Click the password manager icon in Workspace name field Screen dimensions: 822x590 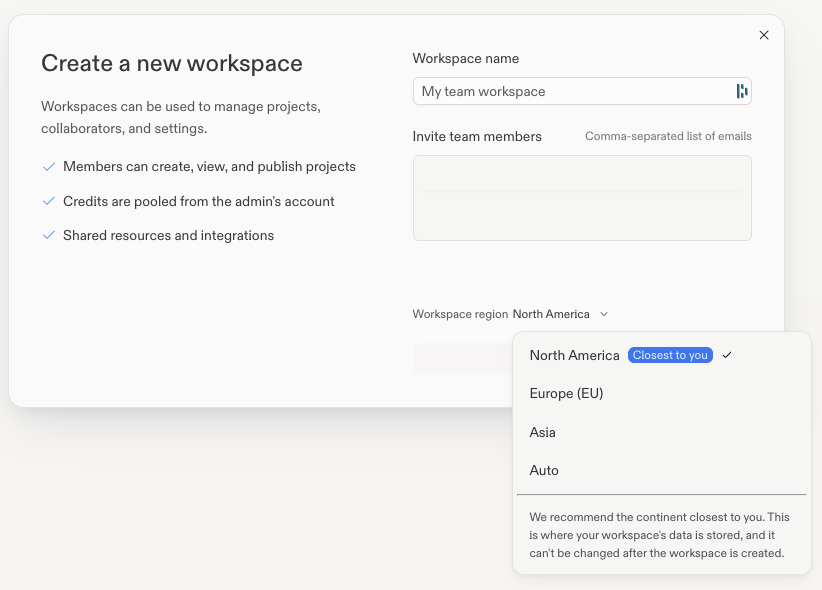tap(741, 91)
